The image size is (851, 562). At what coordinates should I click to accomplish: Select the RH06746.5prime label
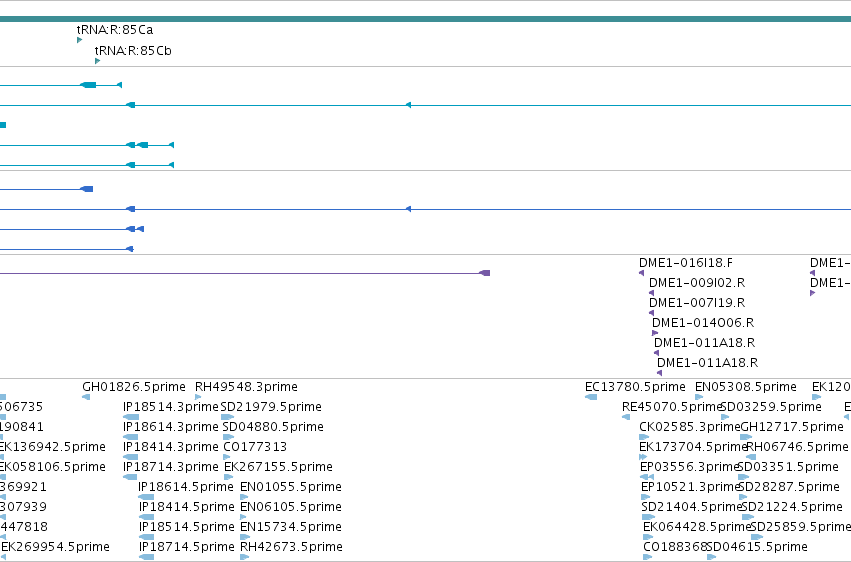(x=797, y=447)
